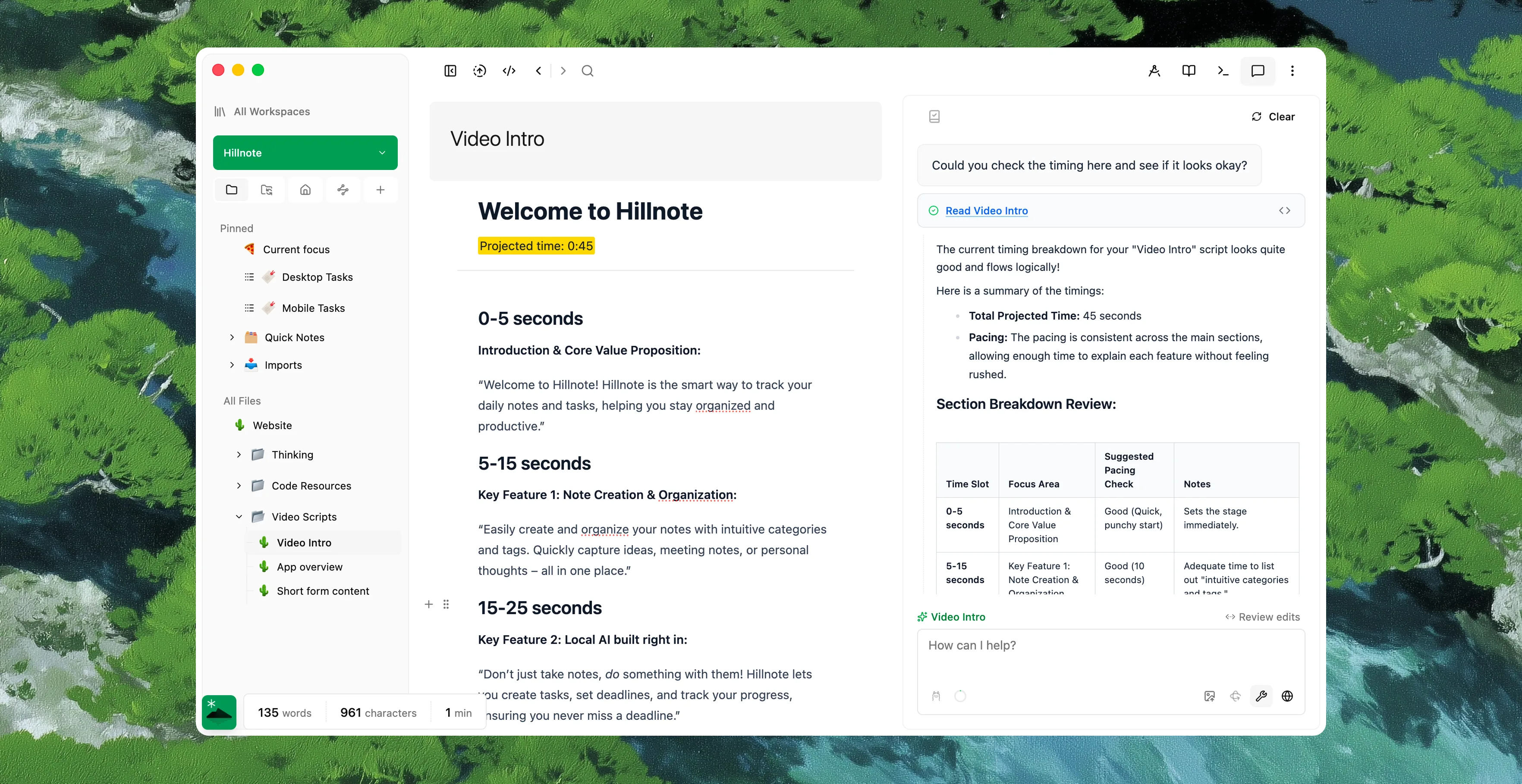Expand the Code Resources folder
Screen dimensions: 1522x784
click(239, 486)
